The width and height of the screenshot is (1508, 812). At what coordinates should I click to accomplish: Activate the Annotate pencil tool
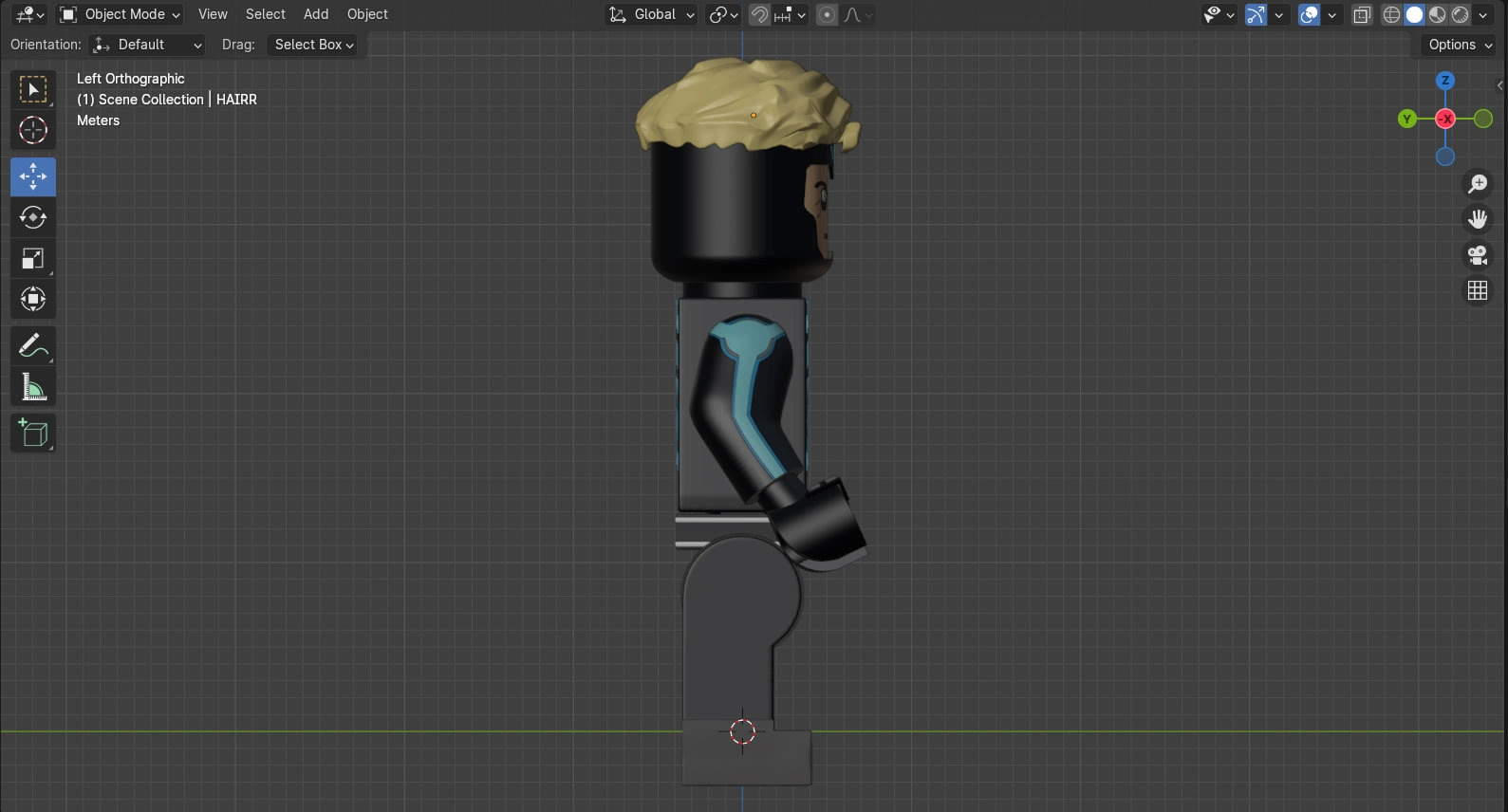[x=33, y=346]
